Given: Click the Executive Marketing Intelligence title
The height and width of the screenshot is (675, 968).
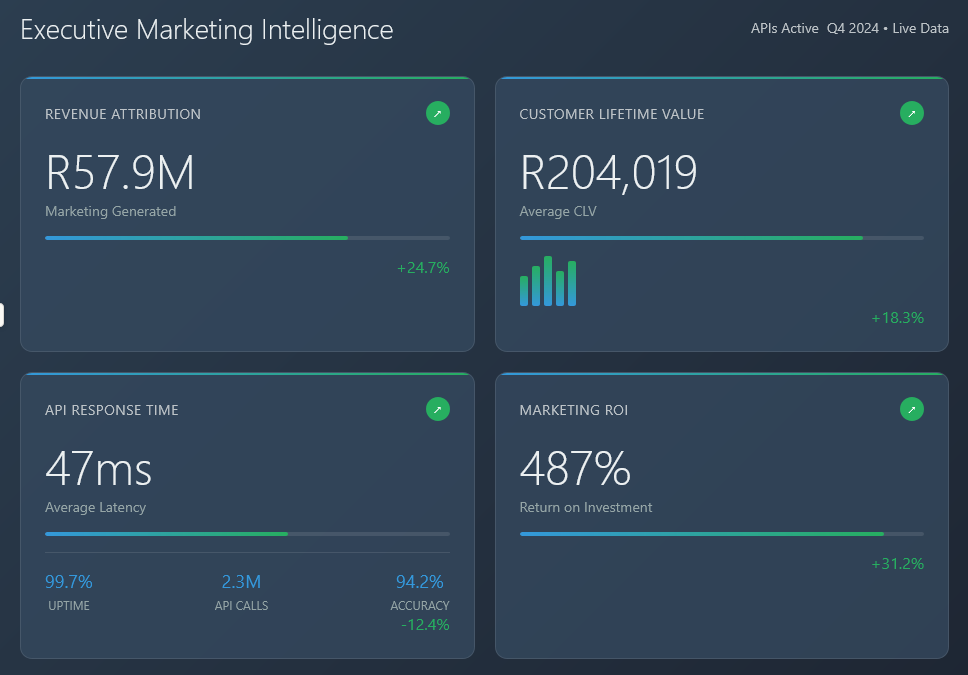Looking at the screenshot, I should (207, 30).
